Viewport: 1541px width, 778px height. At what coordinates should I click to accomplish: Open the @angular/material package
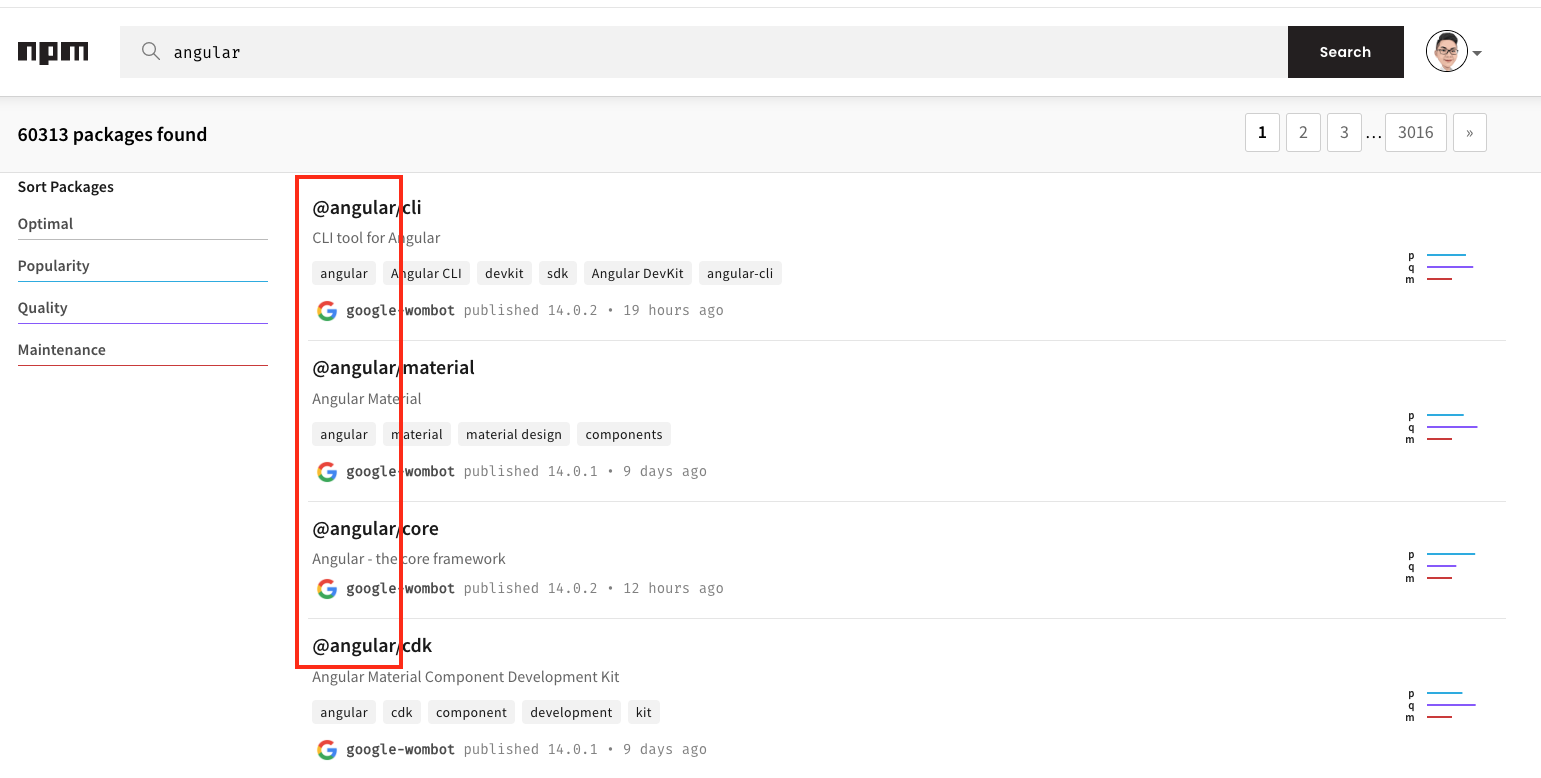[x=393, y=367]
